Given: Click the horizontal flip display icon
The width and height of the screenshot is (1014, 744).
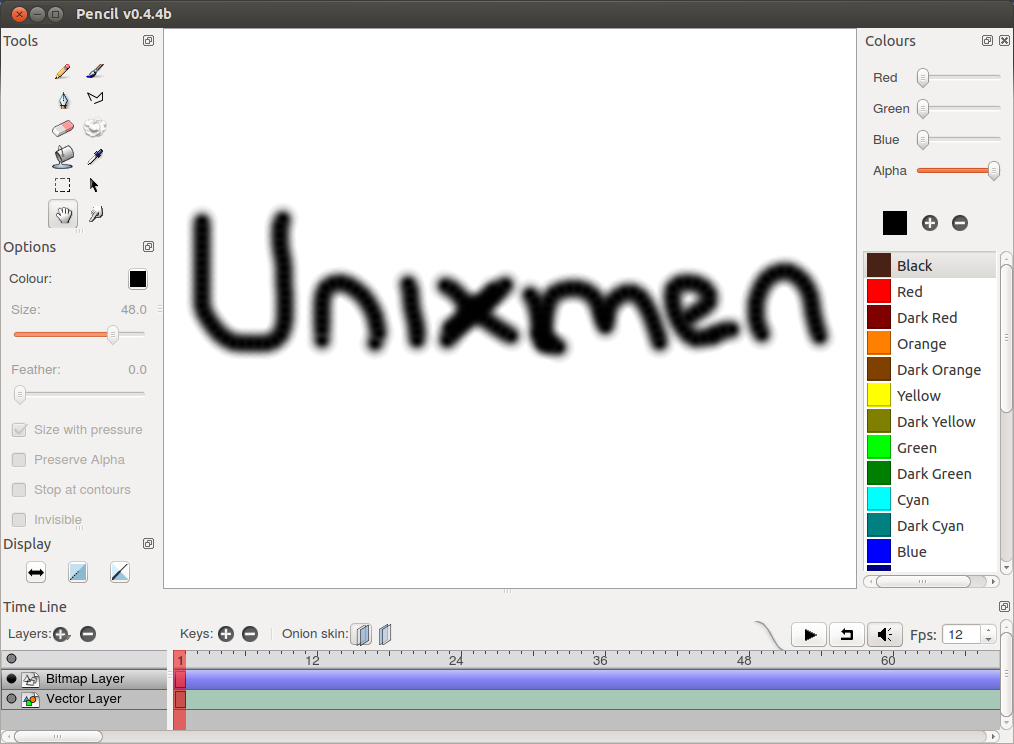Looking at the screenshot, I should 36,572.
